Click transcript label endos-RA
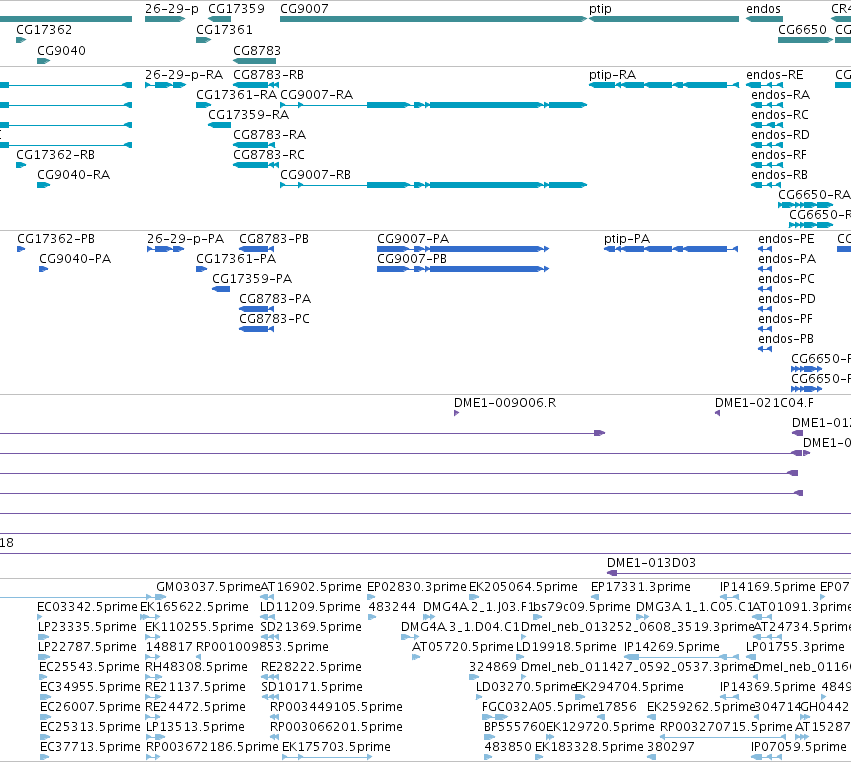 coord(780,95)
